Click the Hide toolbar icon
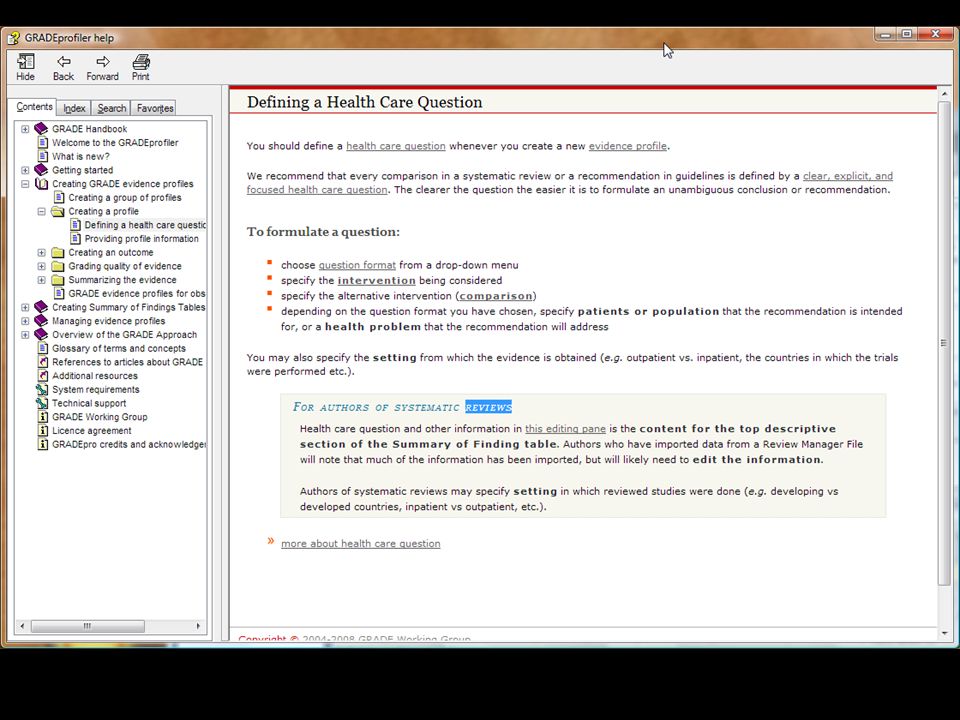Image resolution: width=960 pixels, height=720 pixels. pos(25,62)
